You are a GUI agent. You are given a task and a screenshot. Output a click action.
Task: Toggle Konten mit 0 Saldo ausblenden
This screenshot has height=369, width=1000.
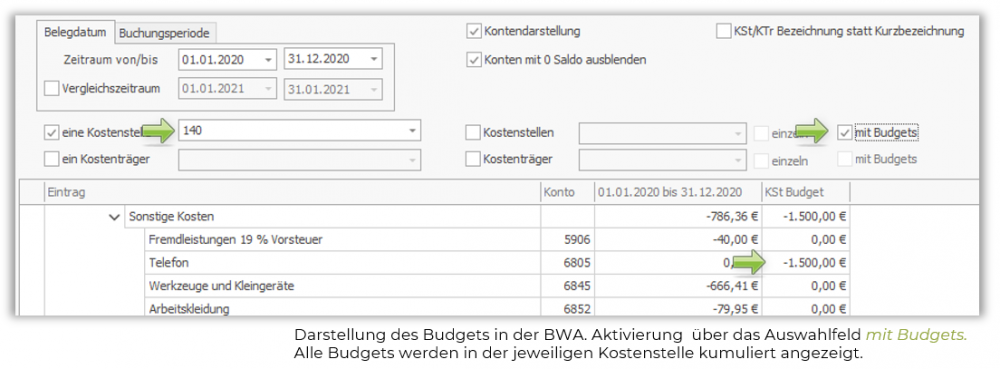click(x=473, y=60)
